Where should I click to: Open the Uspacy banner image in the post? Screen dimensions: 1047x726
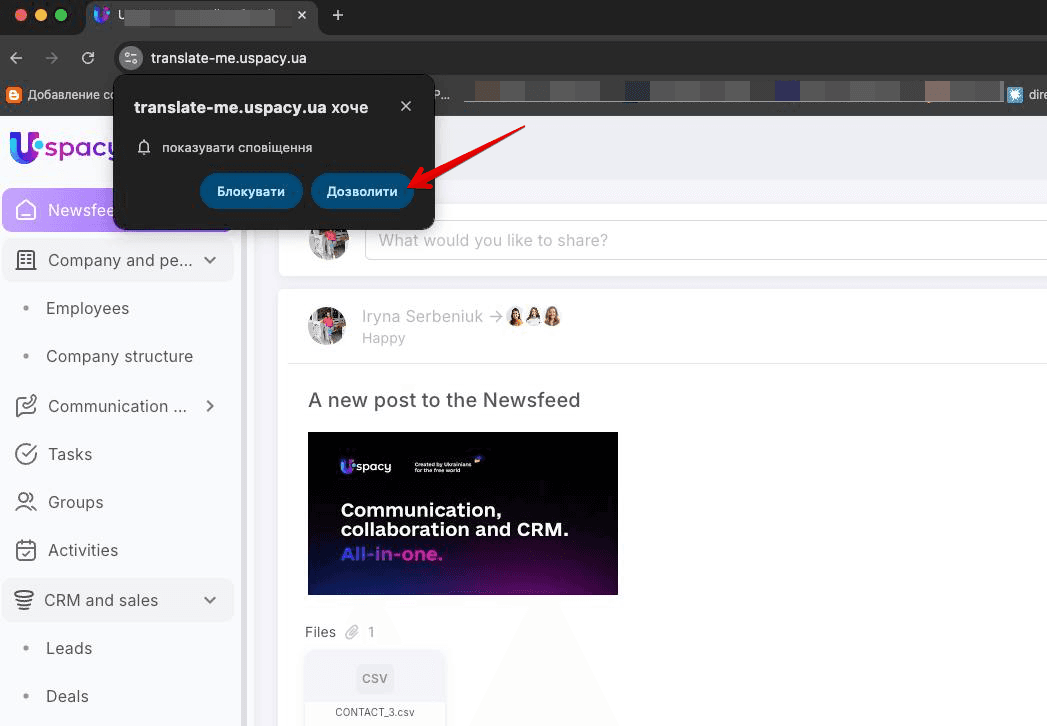[x=462, y=513]
